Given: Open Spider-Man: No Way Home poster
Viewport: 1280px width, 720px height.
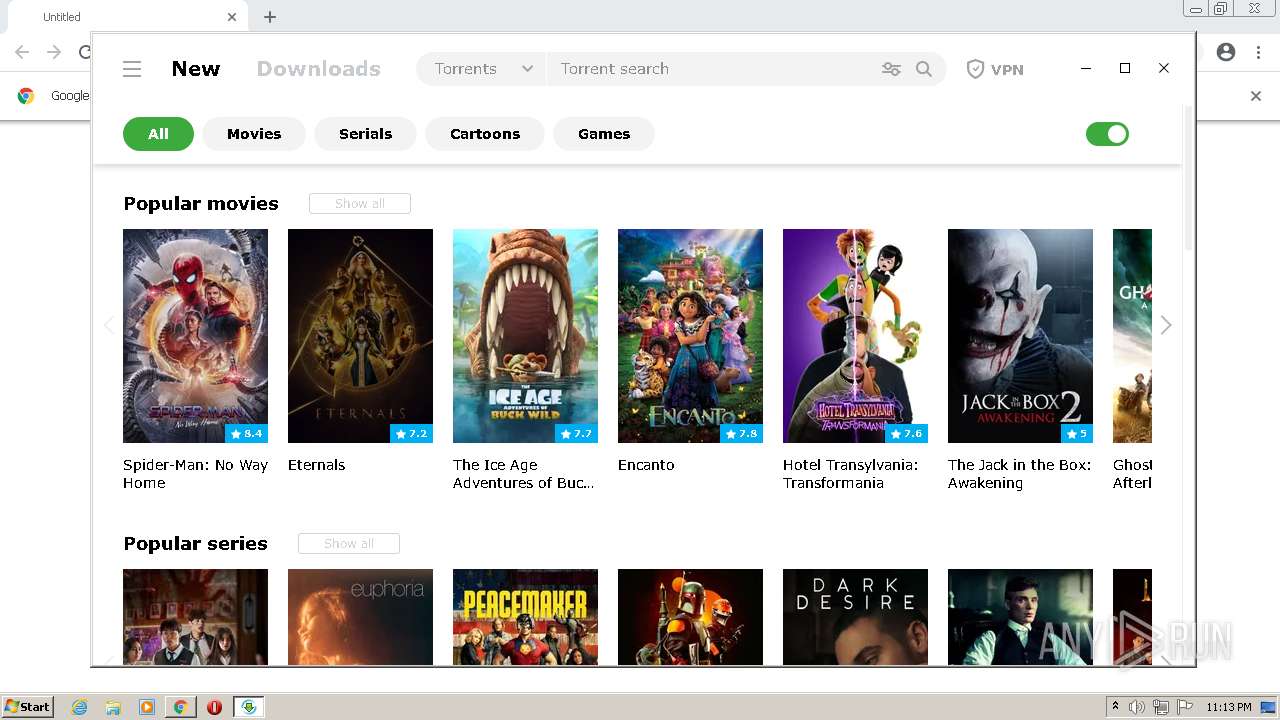Looking at the screenshot, I should click(195, 336).
